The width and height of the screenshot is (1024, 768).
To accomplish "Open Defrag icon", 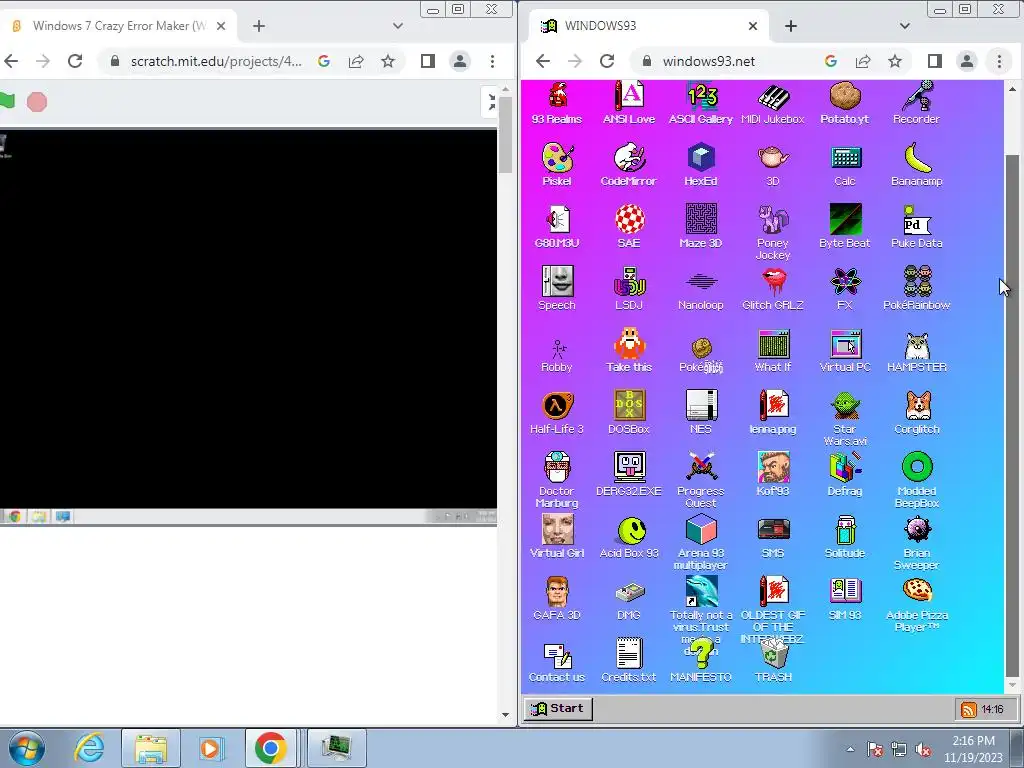I will (x=844, y=474).
